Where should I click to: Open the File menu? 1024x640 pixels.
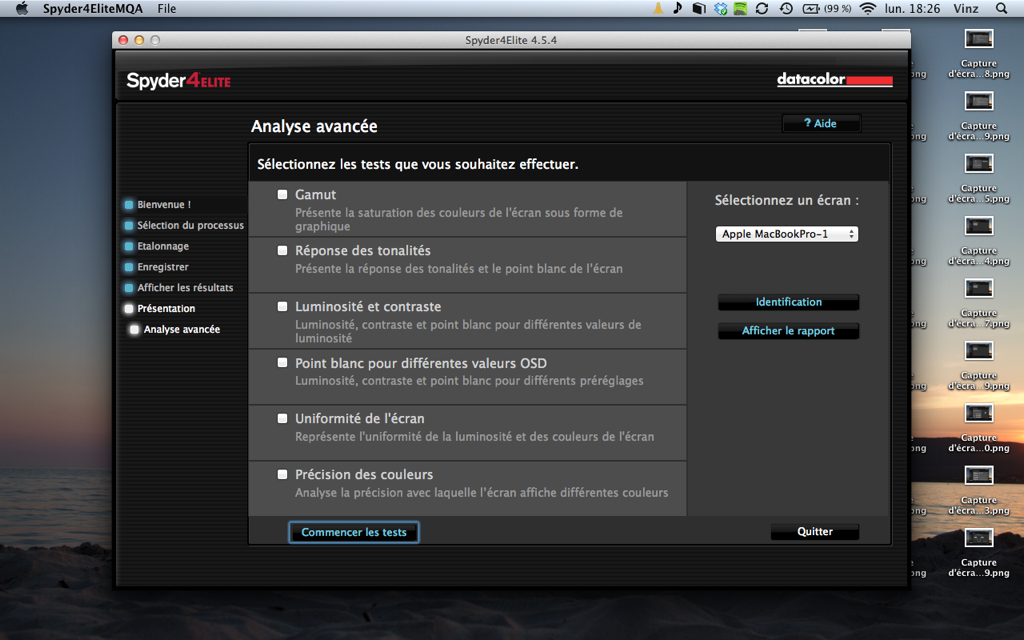point(167,8)
